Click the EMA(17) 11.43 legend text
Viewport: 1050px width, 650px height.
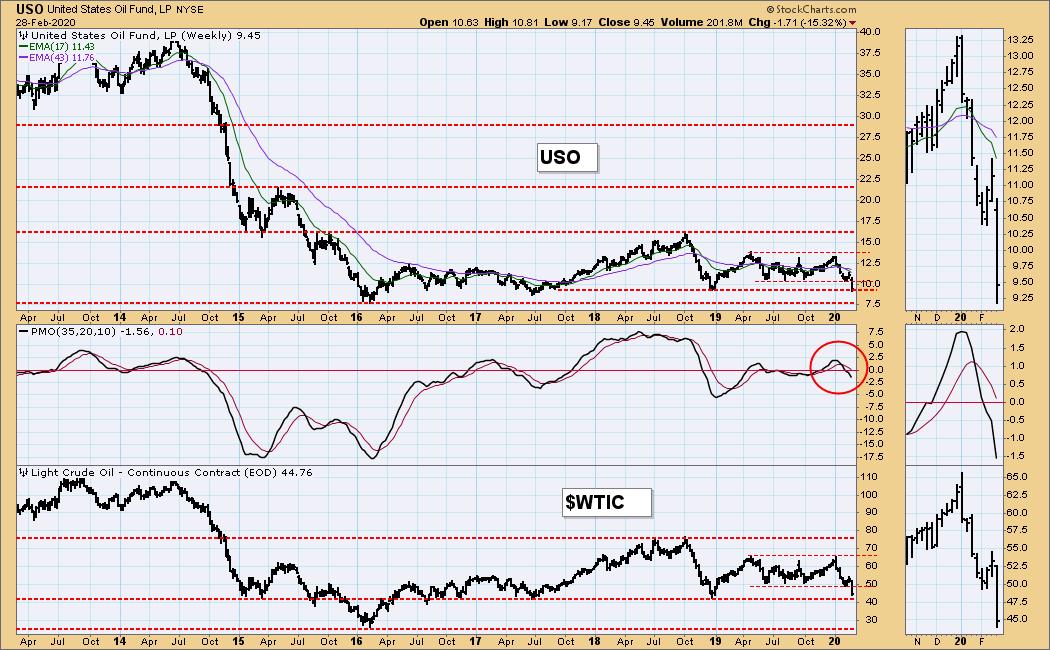[62, 47]
